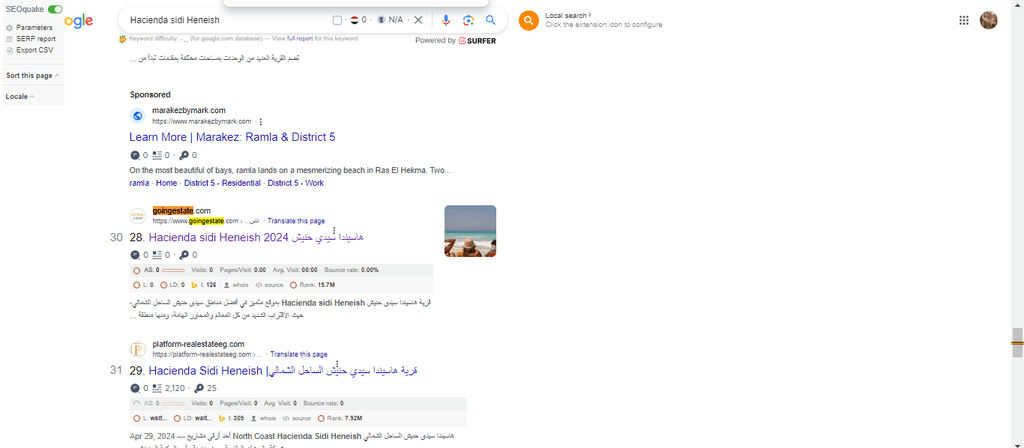This screenshot has width=1024, height=448.
Task: Click the blue magnifier search icon
Action: pyautogui.click(x=491, y=20)
